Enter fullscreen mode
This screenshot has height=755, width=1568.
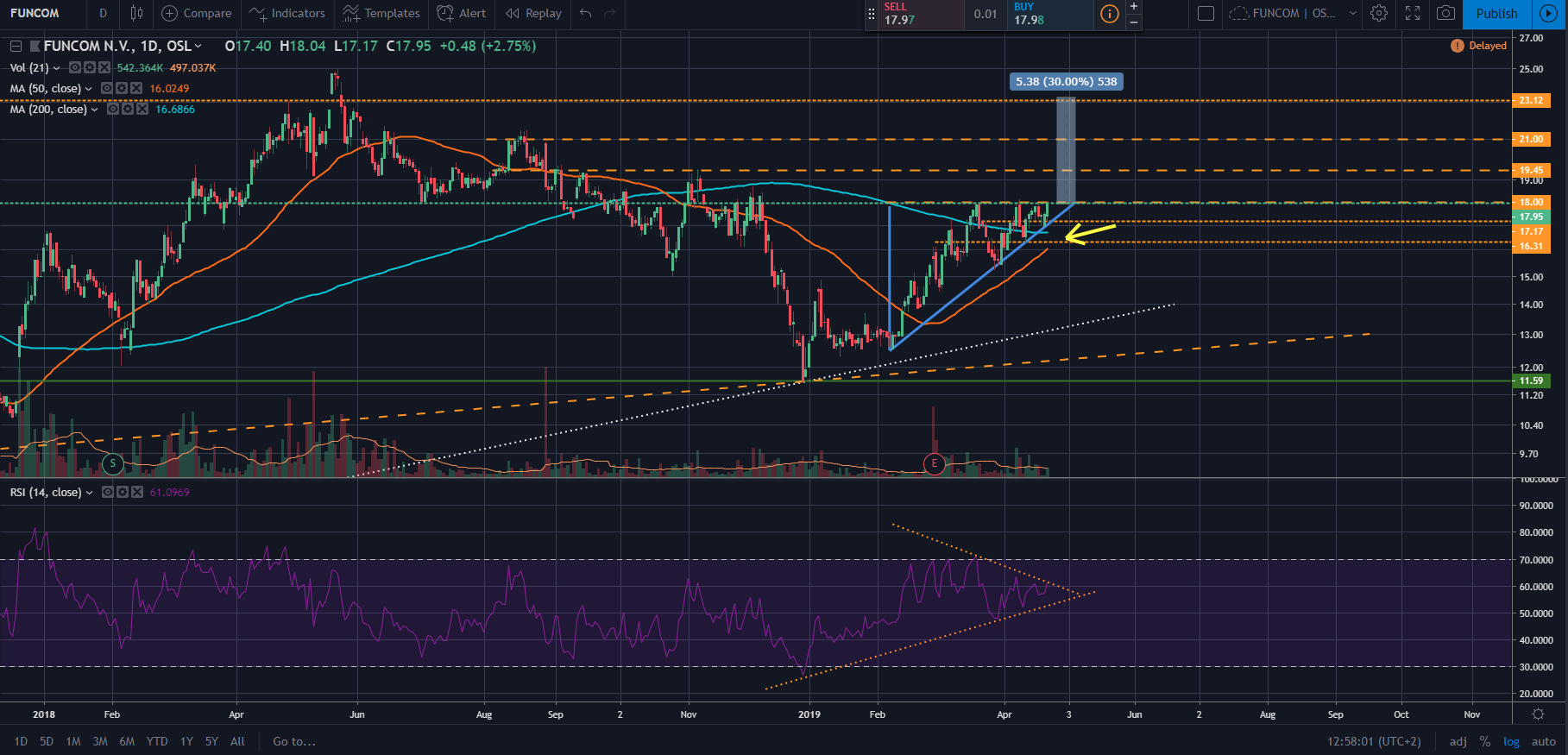(1413, 13)
